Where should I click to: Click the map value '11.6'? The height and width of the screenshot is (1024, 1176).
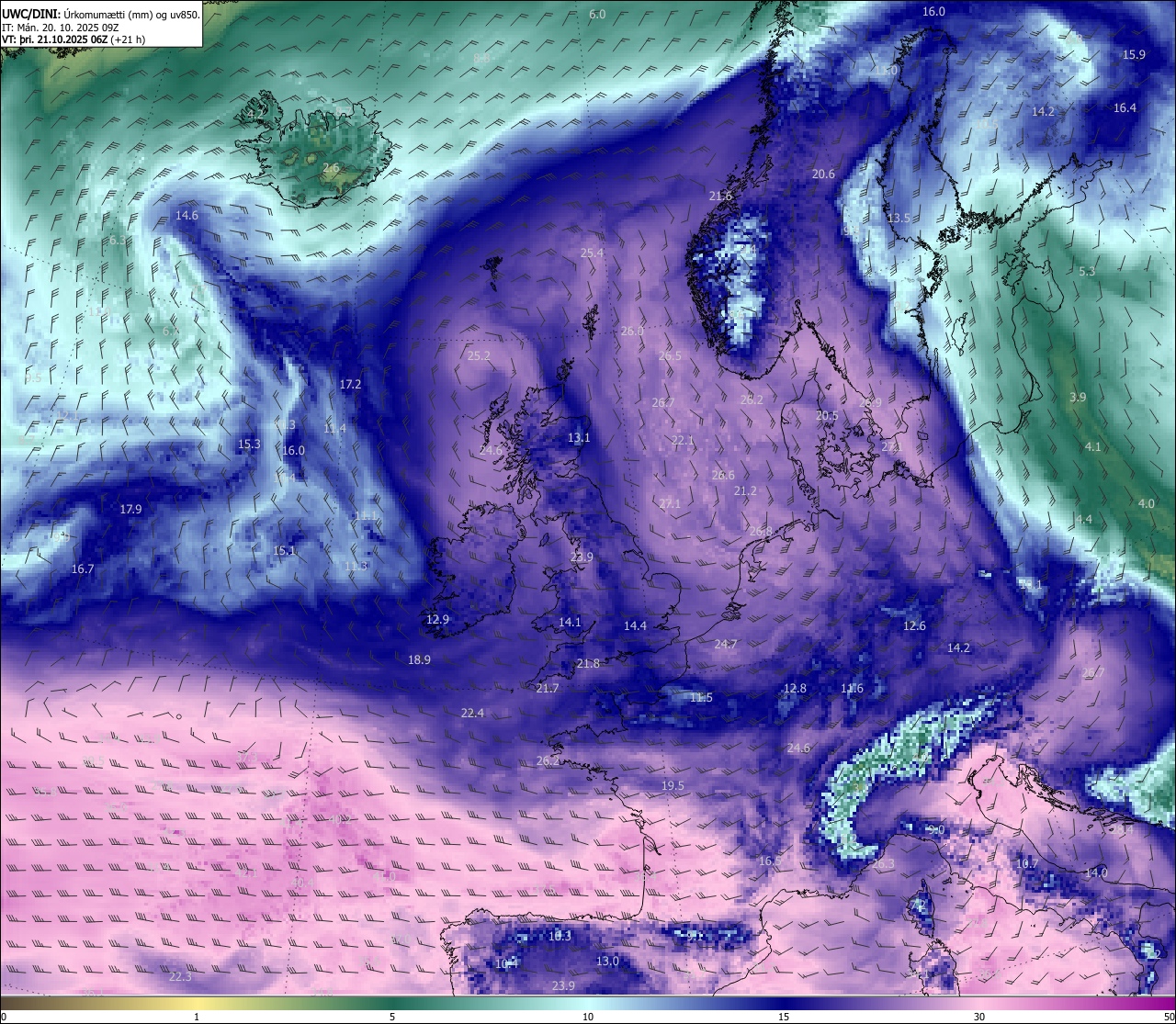852,689
